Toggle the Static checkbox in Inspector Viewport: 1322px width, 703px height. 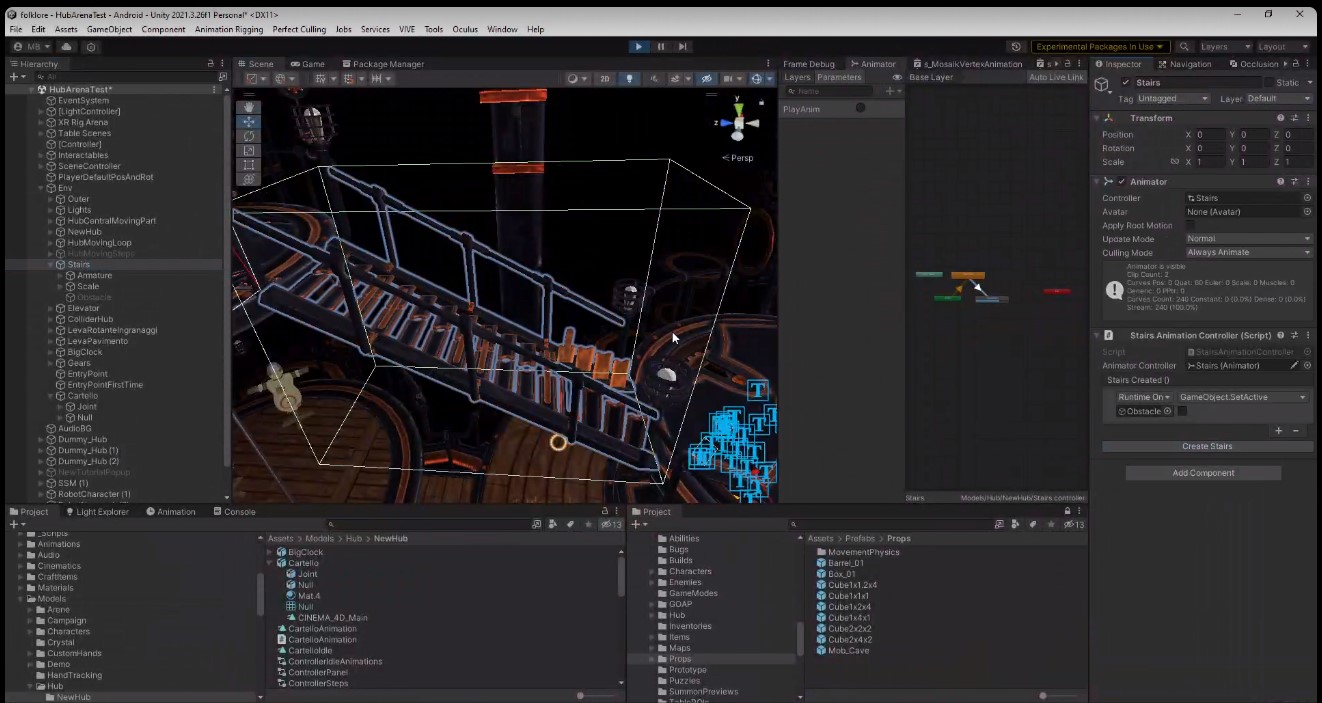tap(1270, 82)
